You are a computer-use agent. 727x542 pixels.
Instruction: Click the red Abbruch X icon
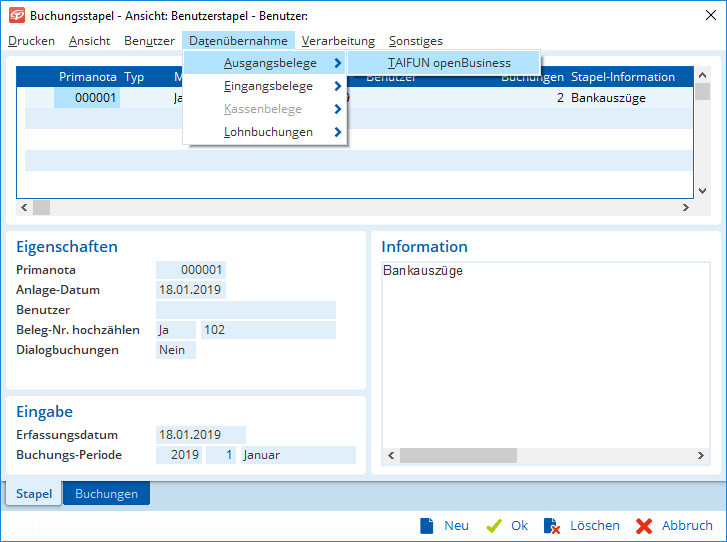[644, 526]
